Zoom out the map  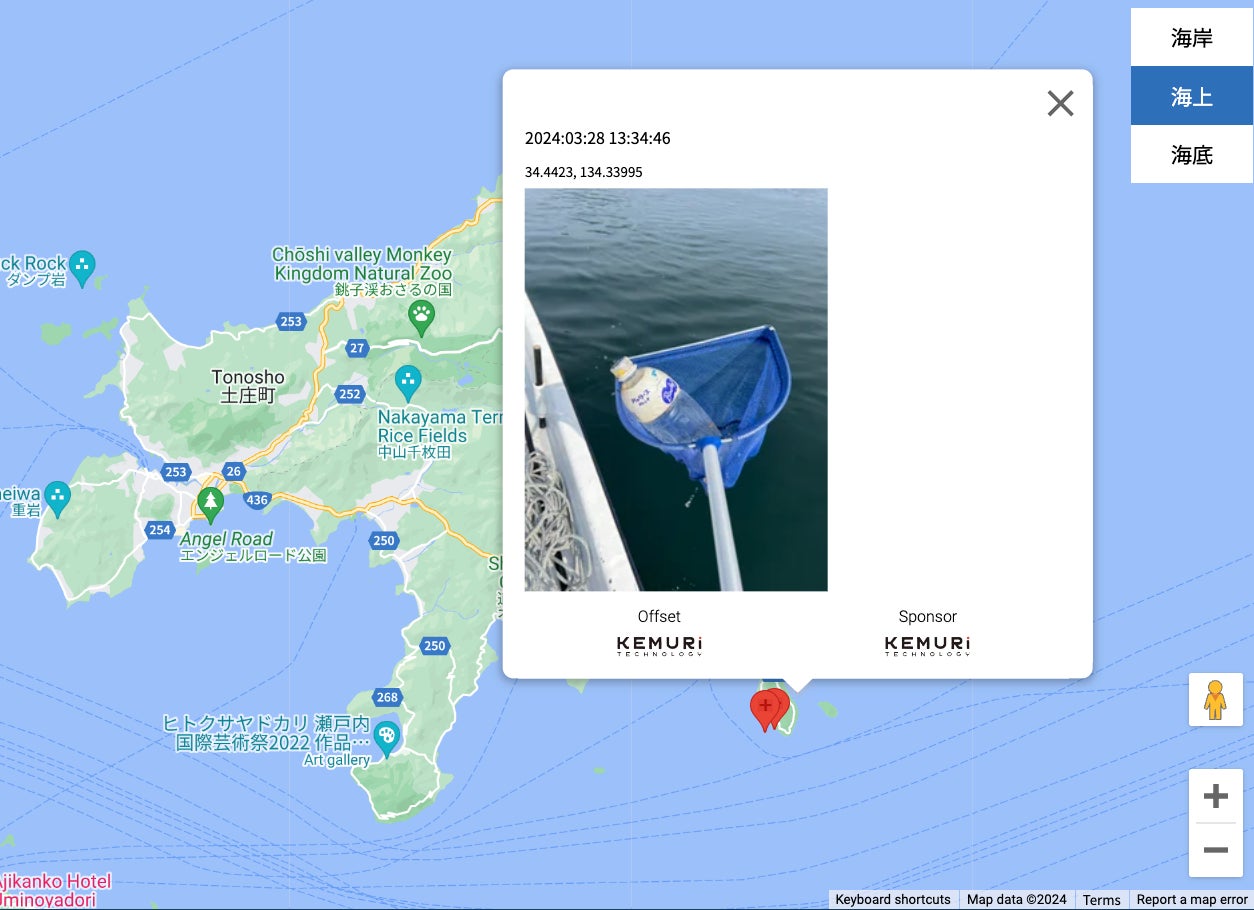pyautogui.click(x=1215, y=850)
